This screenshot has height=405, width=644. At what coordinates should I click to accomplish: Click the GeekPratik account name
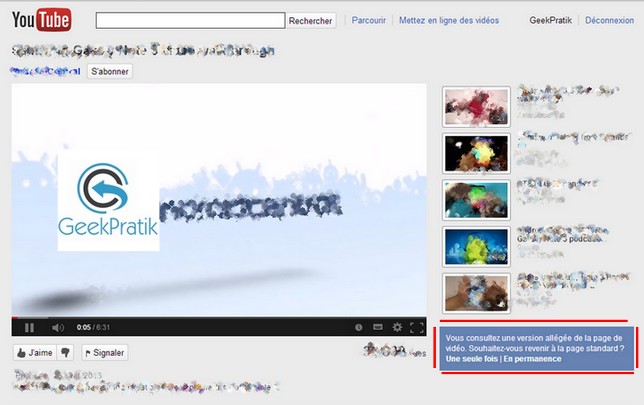point(550,20)
